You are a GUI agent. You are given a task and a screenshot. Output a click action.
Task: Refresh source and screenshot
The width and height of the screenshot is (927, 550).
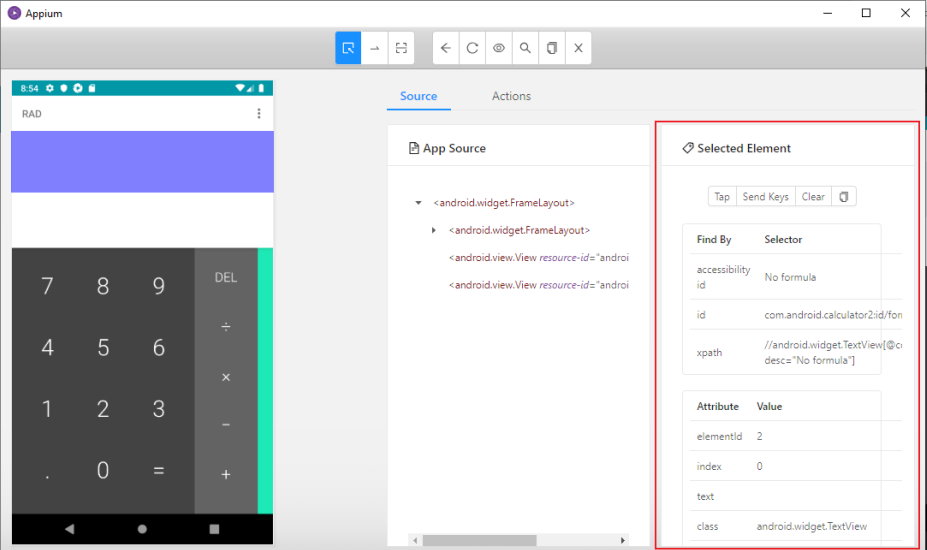click(472, 48)
